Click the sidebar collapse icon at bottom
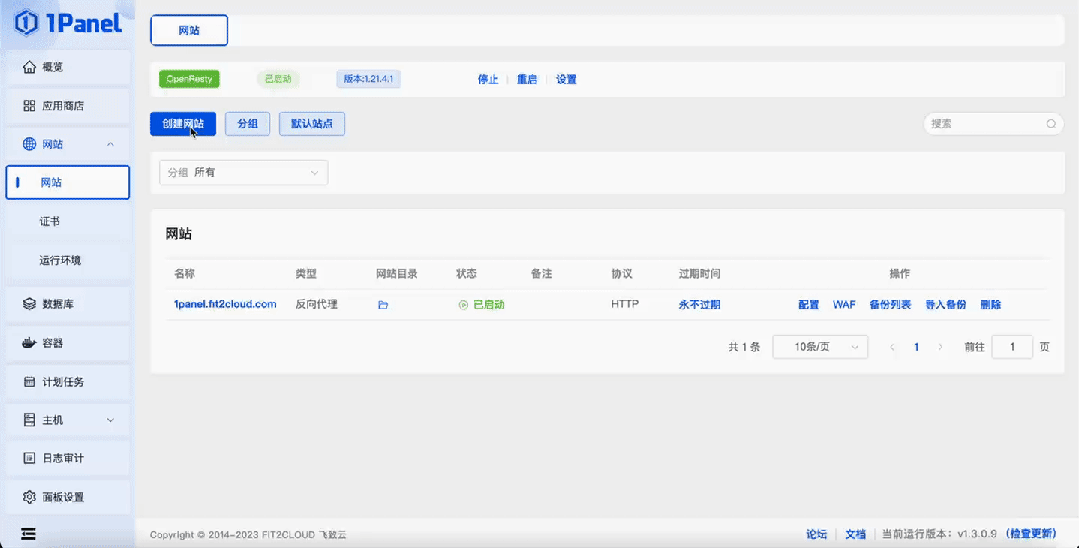1079x548 pixels. [28, 534]
